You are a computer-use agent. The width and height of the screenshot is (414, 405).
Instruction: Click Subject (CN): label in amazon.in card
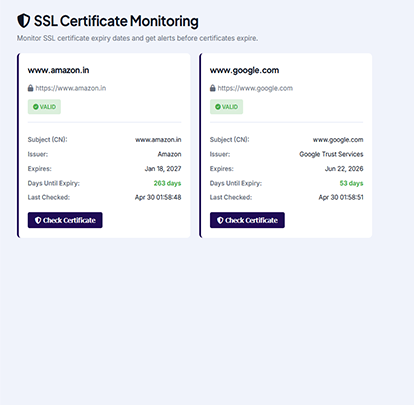tap(47, 140)
